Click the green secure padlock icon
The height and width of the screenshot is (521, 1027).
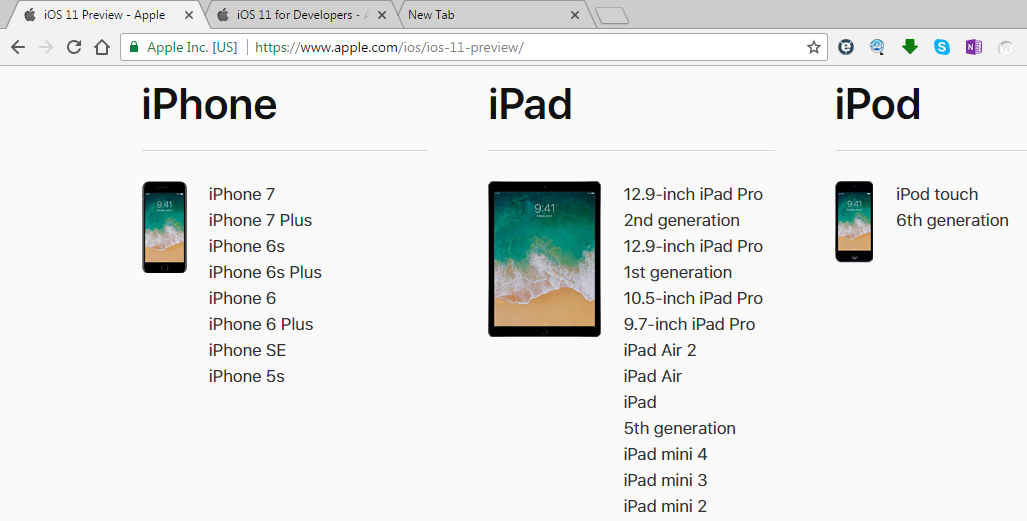click(x=134, y=47)
